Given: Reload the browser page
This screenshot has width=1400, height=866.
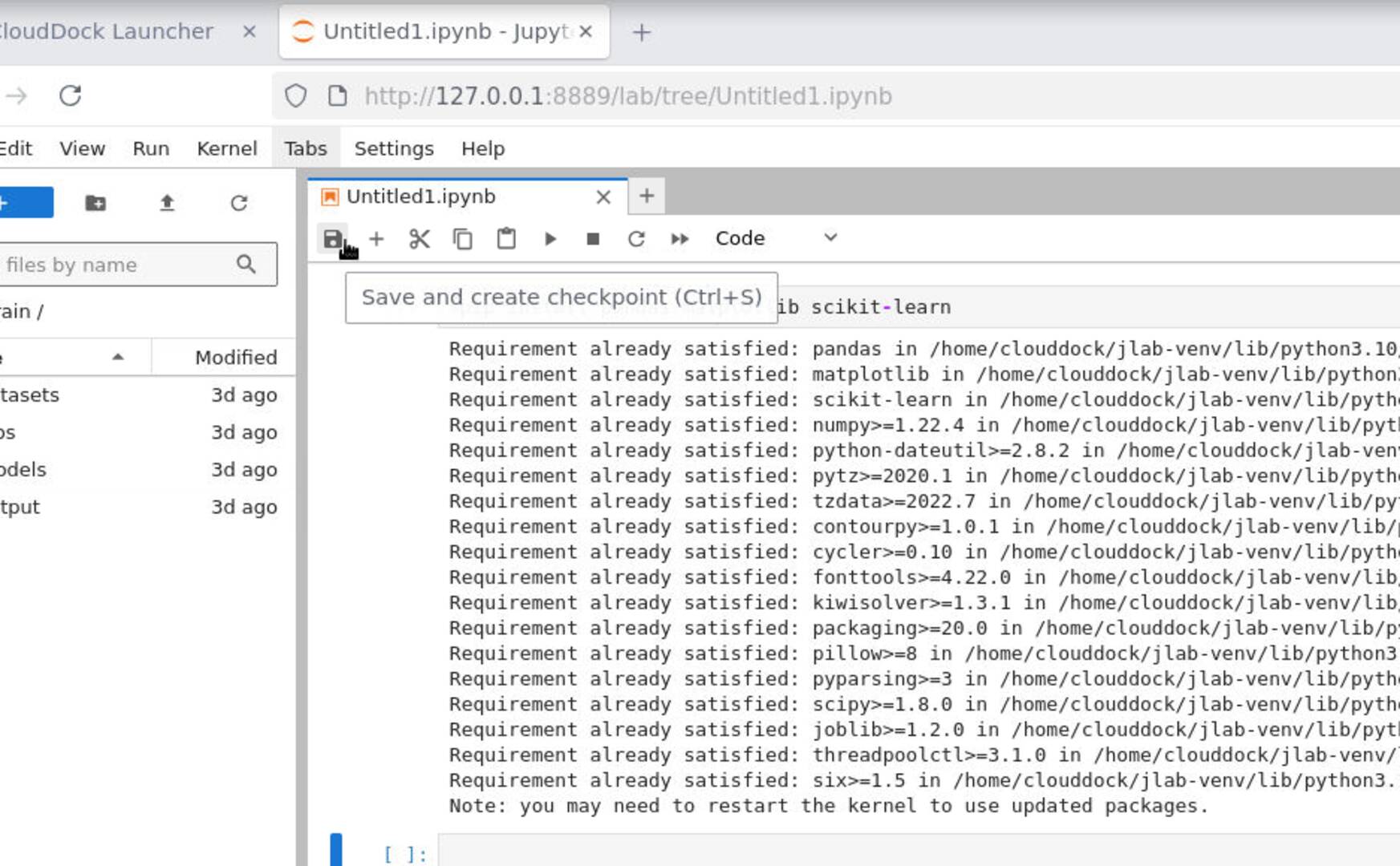Looking at the screenshot, I should [x=71, y=96].
